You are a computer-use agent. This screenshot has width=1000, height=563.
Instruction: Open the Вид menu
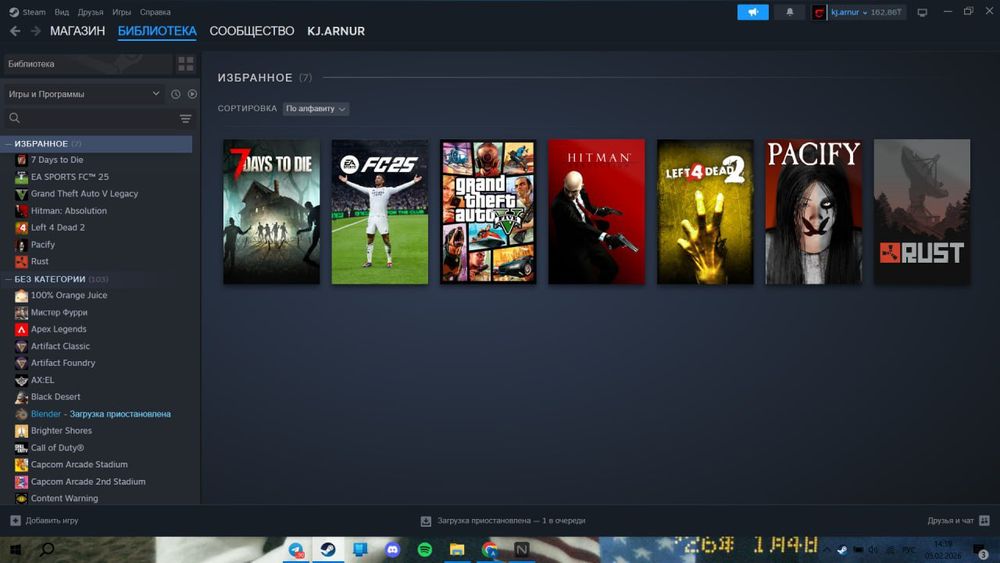tap(62, 12)
